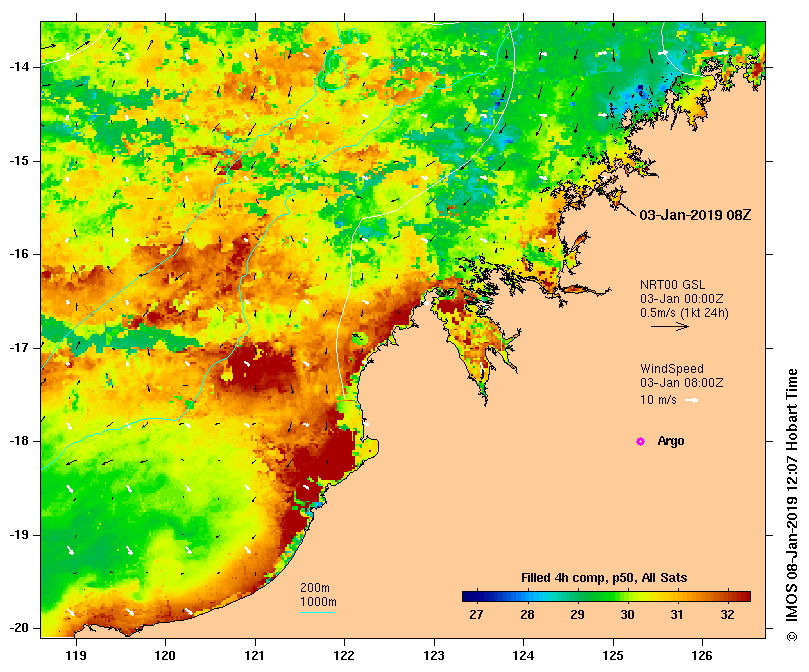Click the '10 m/s' wind scale text
Screen dimensions: 809x672
coord(658,400)
